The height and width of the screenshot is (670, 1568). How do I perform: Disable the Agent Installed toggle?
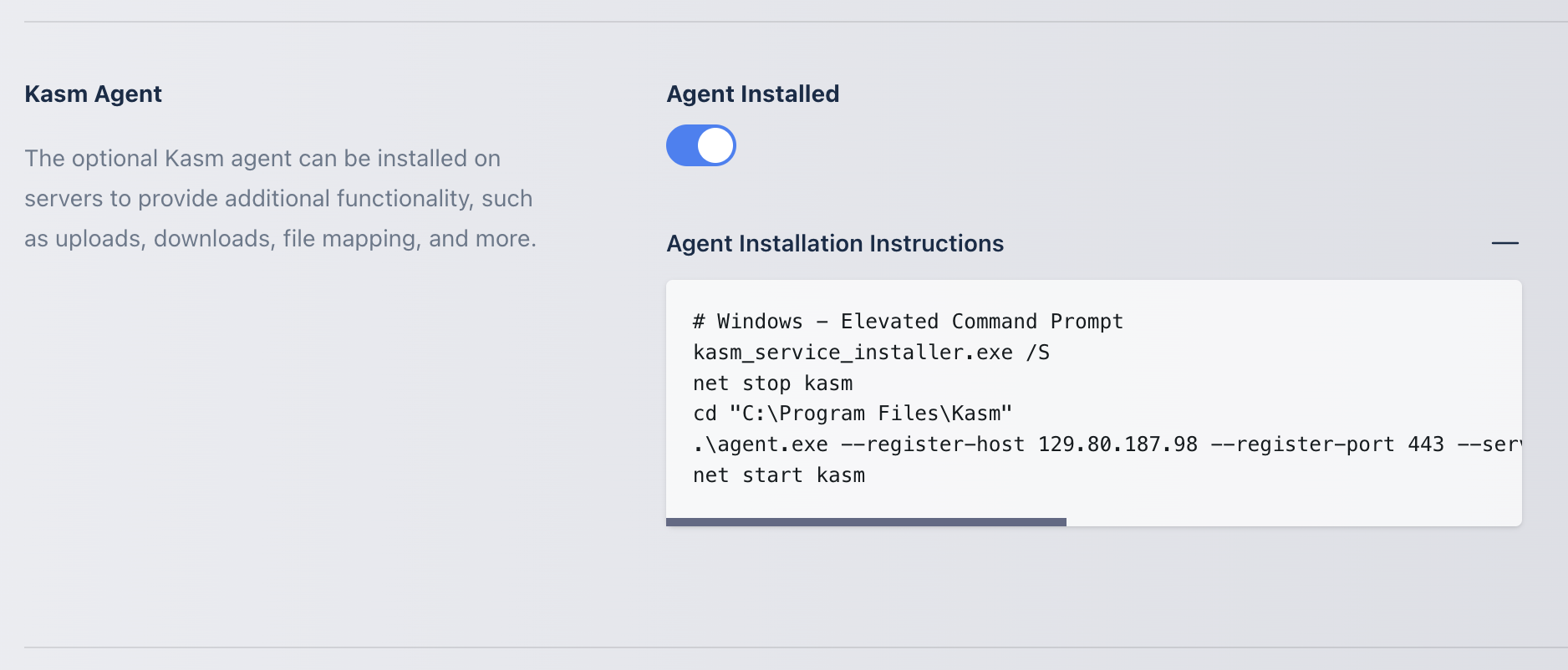point(700,145)
